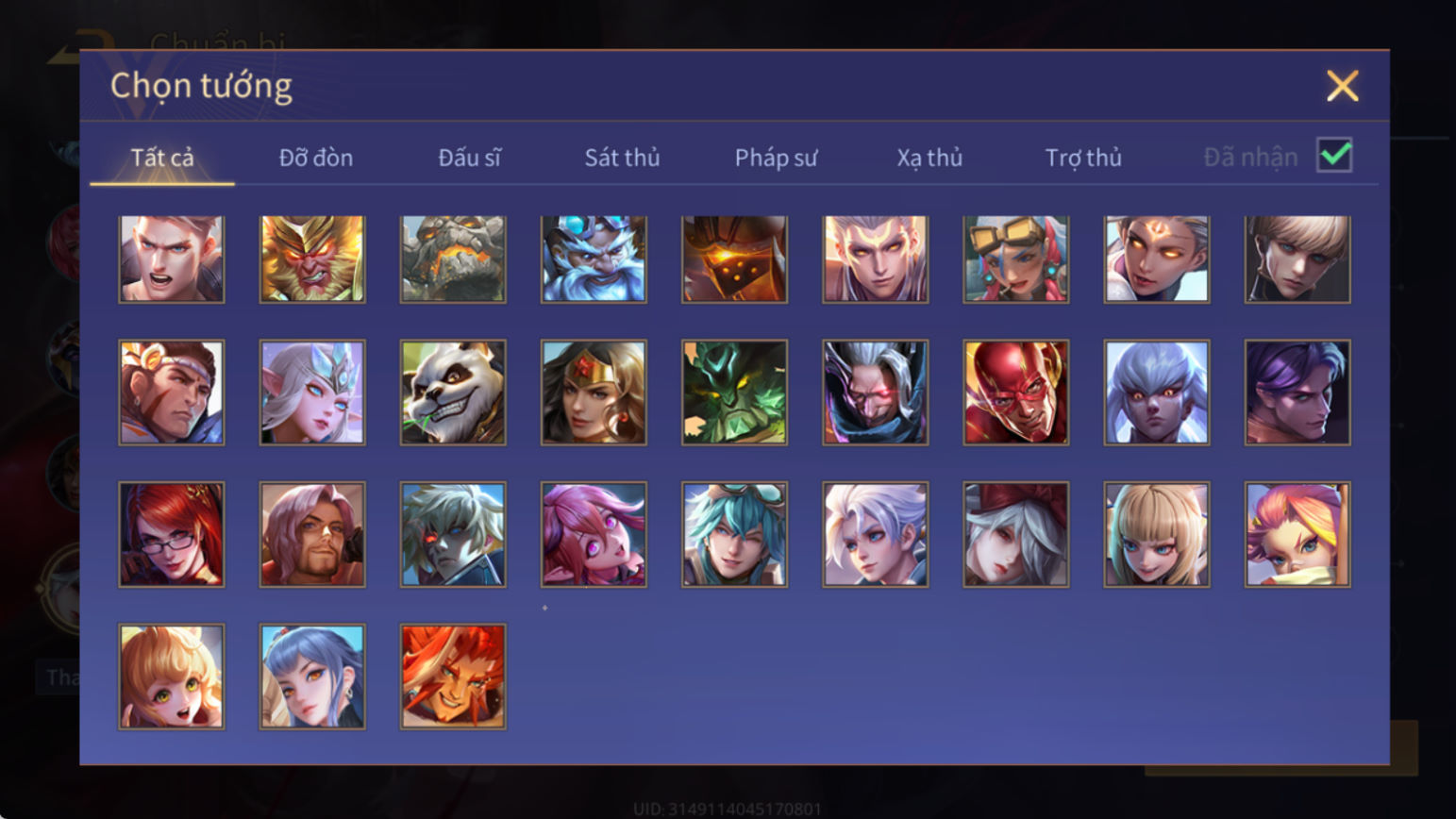The width and height of the screenshot is (1456, 819).
Task: Choose the green tree-monster hero portrait
Action: coord(734,393)
